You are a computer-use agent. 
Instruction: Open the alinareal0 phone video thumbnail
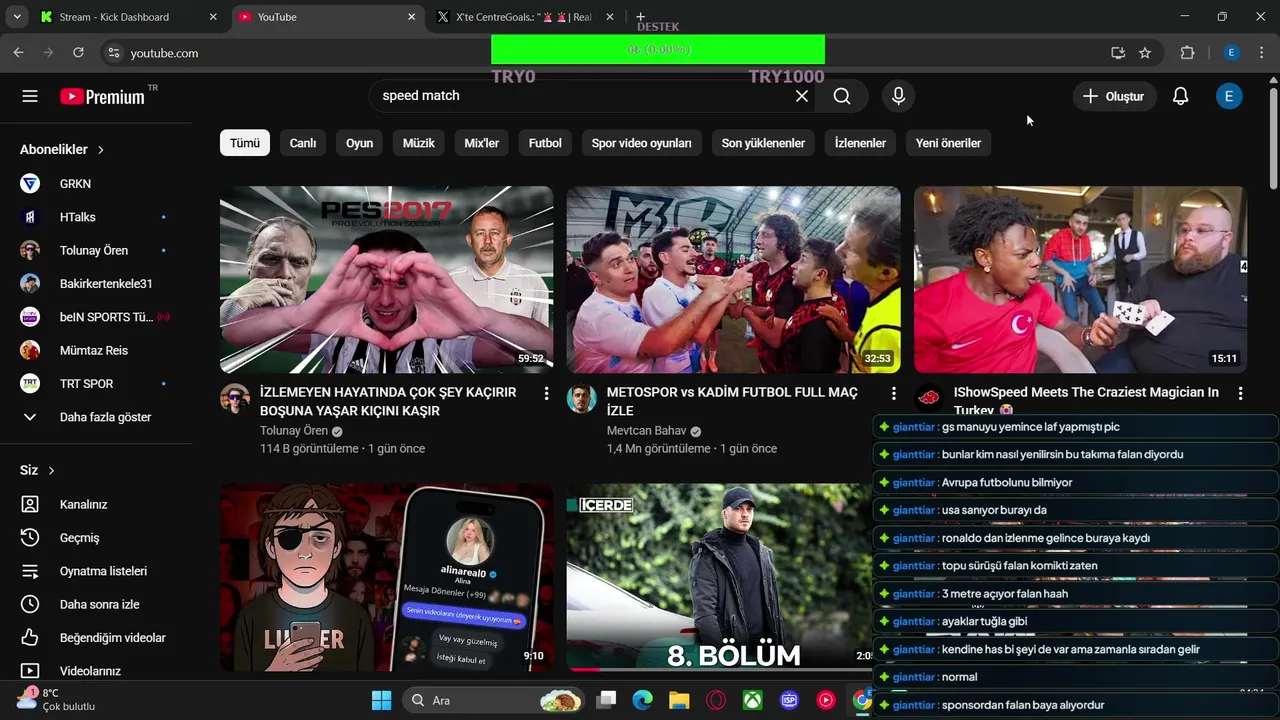click(387, 578)
